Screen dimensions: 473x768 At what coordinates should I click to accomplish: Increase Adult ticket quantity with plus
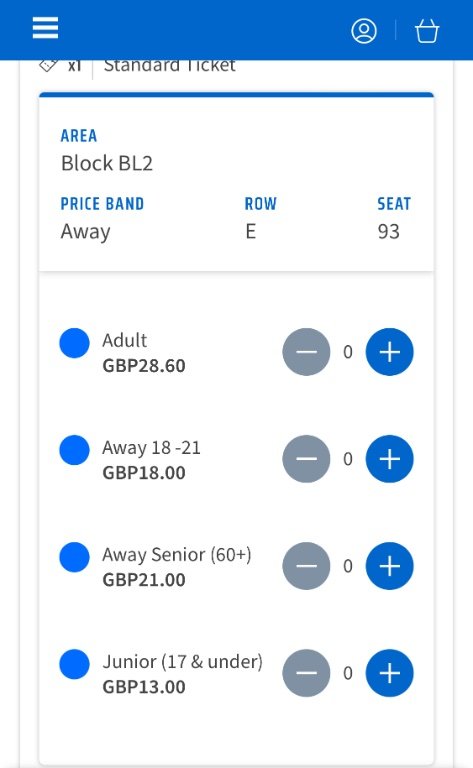click(389, 352)
